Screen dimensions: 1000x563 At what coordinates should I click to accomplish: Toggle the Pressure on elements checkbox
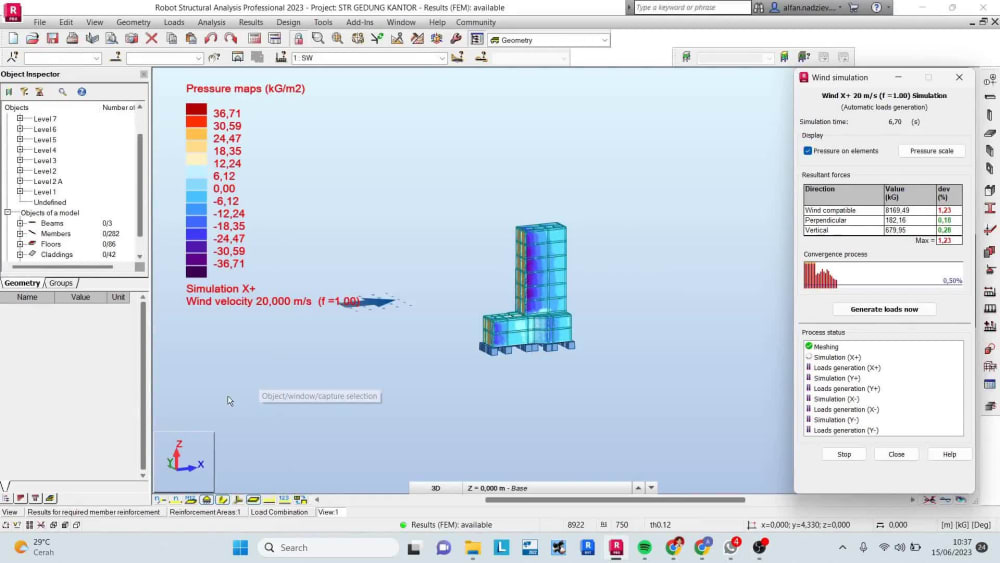coord(808,151)
